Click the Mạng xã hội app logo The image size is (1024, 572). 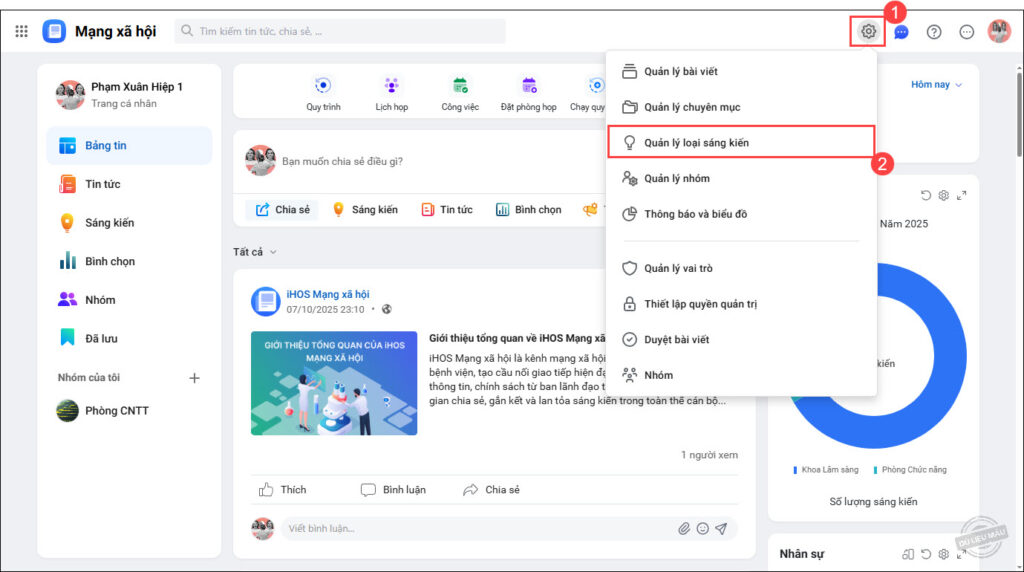point(54,31)
